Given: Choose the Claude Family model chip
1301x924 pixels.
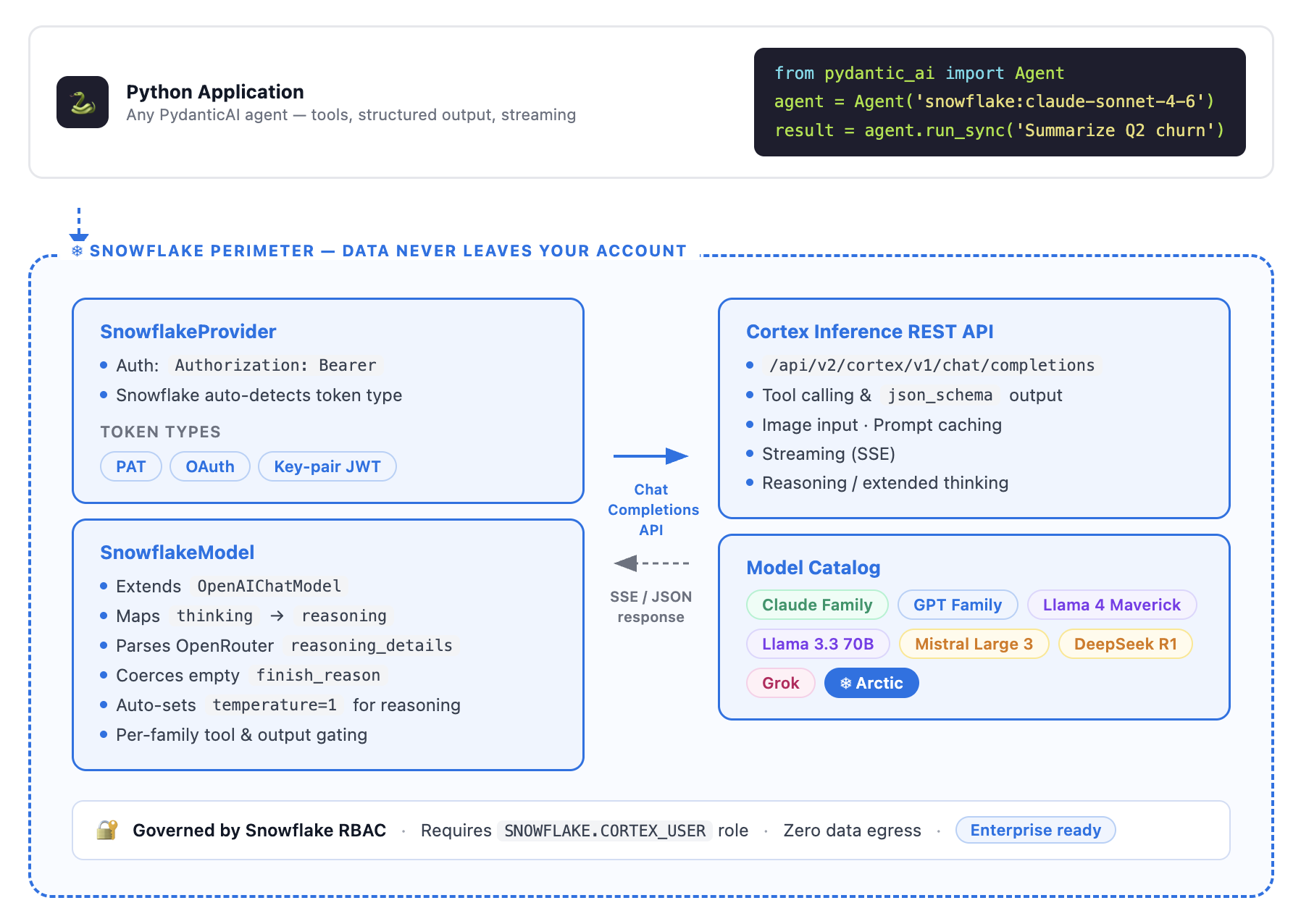Looking at the screenshot, I should click(817, 605).
